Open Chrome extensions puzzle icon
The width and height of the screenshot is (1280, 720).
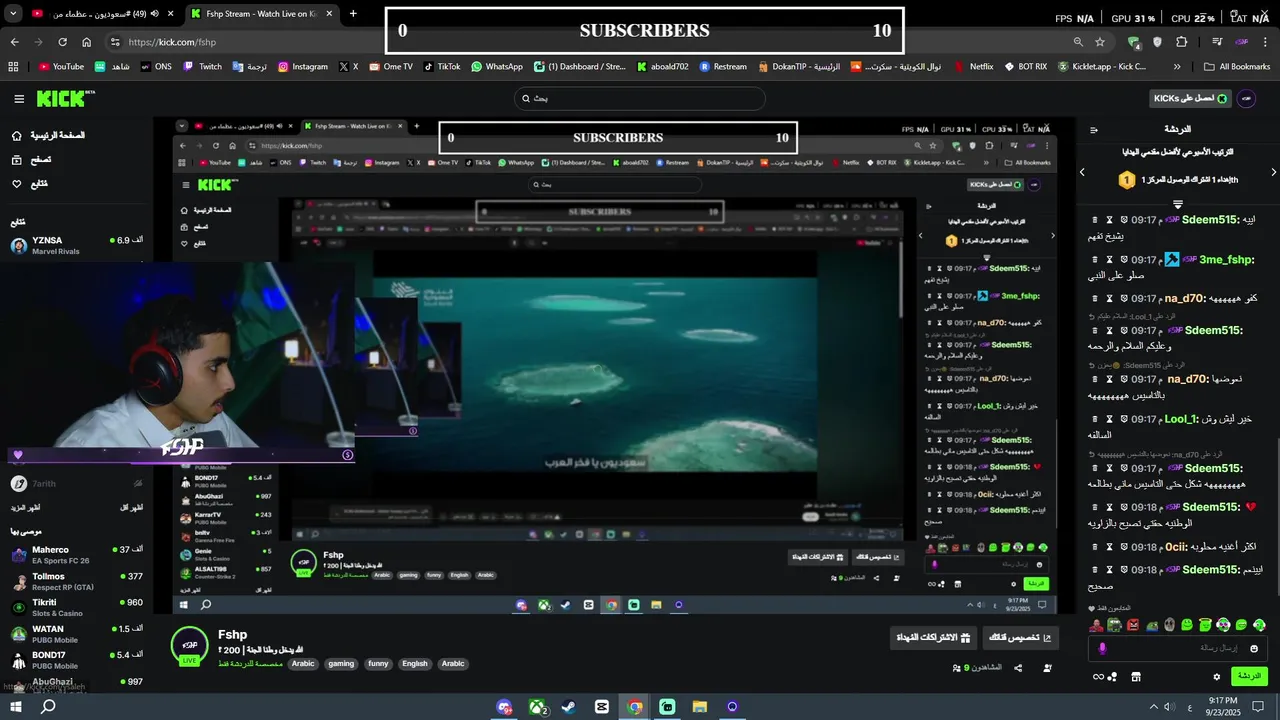point(1181,42)
